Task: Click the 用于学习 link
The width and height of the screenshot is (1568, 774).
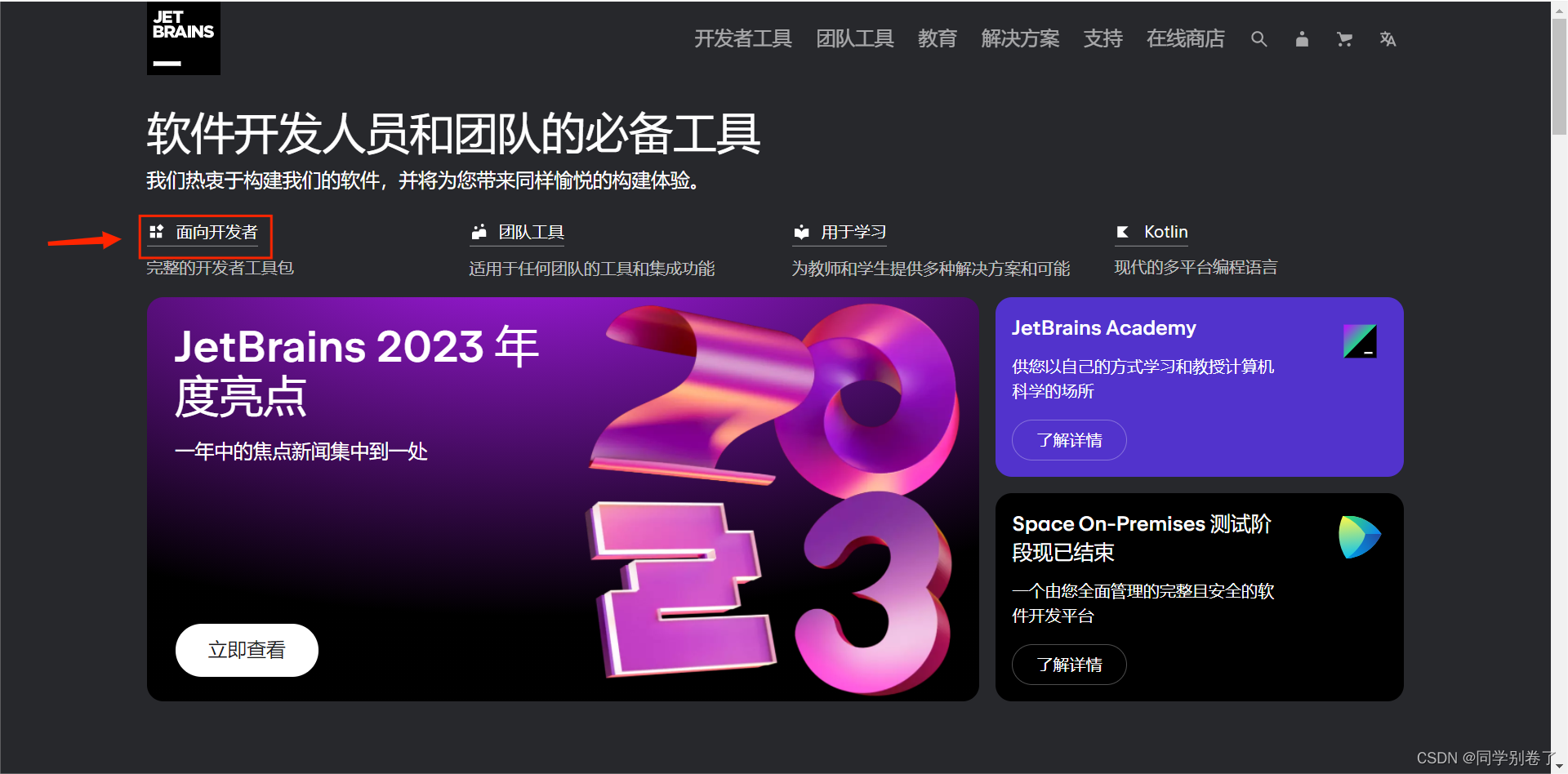Action: (853, 233)
